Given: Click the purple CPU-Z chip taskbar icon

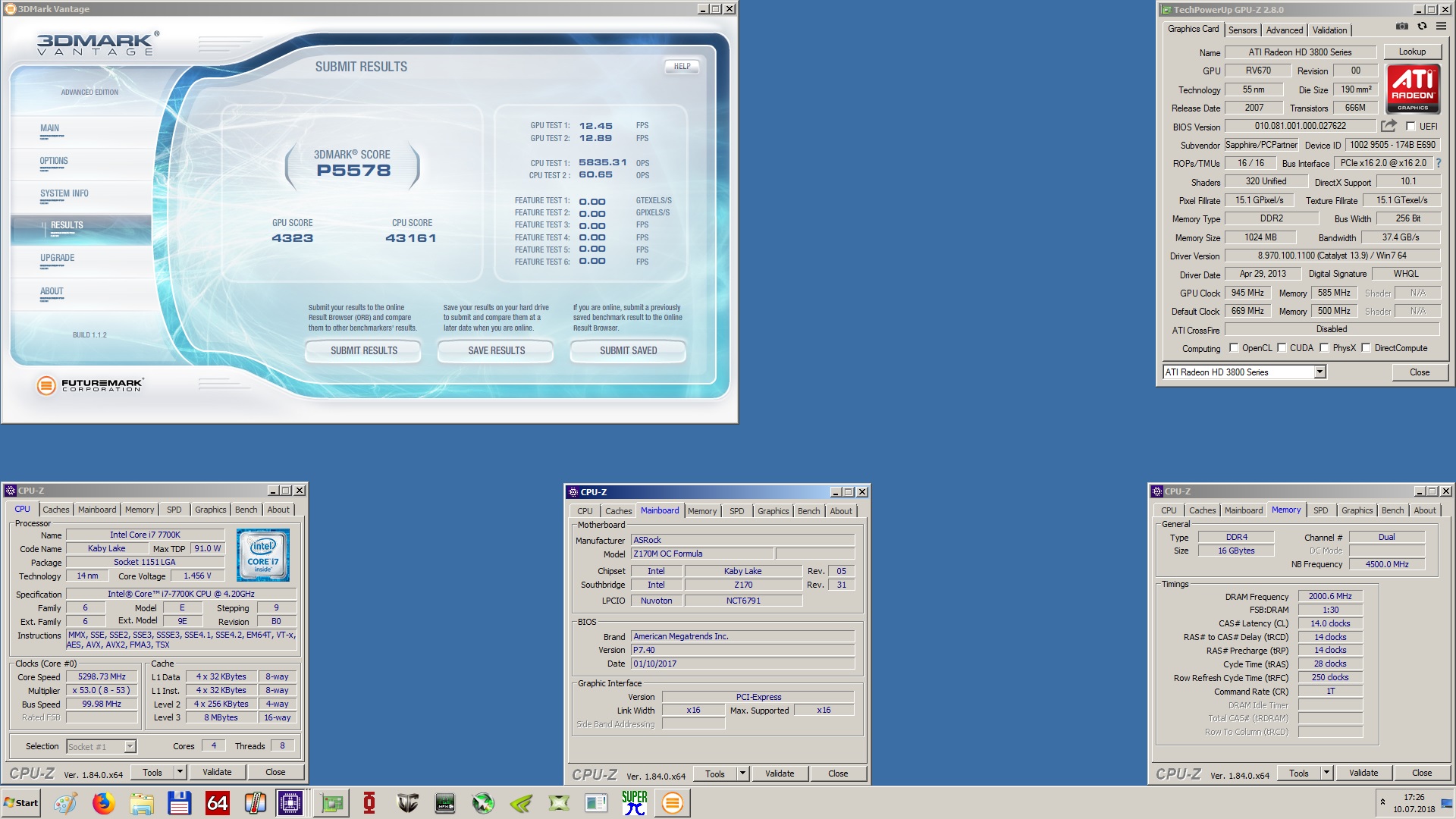Looking at the screenshot, I should pyautogui.click(x=290, y=803).
